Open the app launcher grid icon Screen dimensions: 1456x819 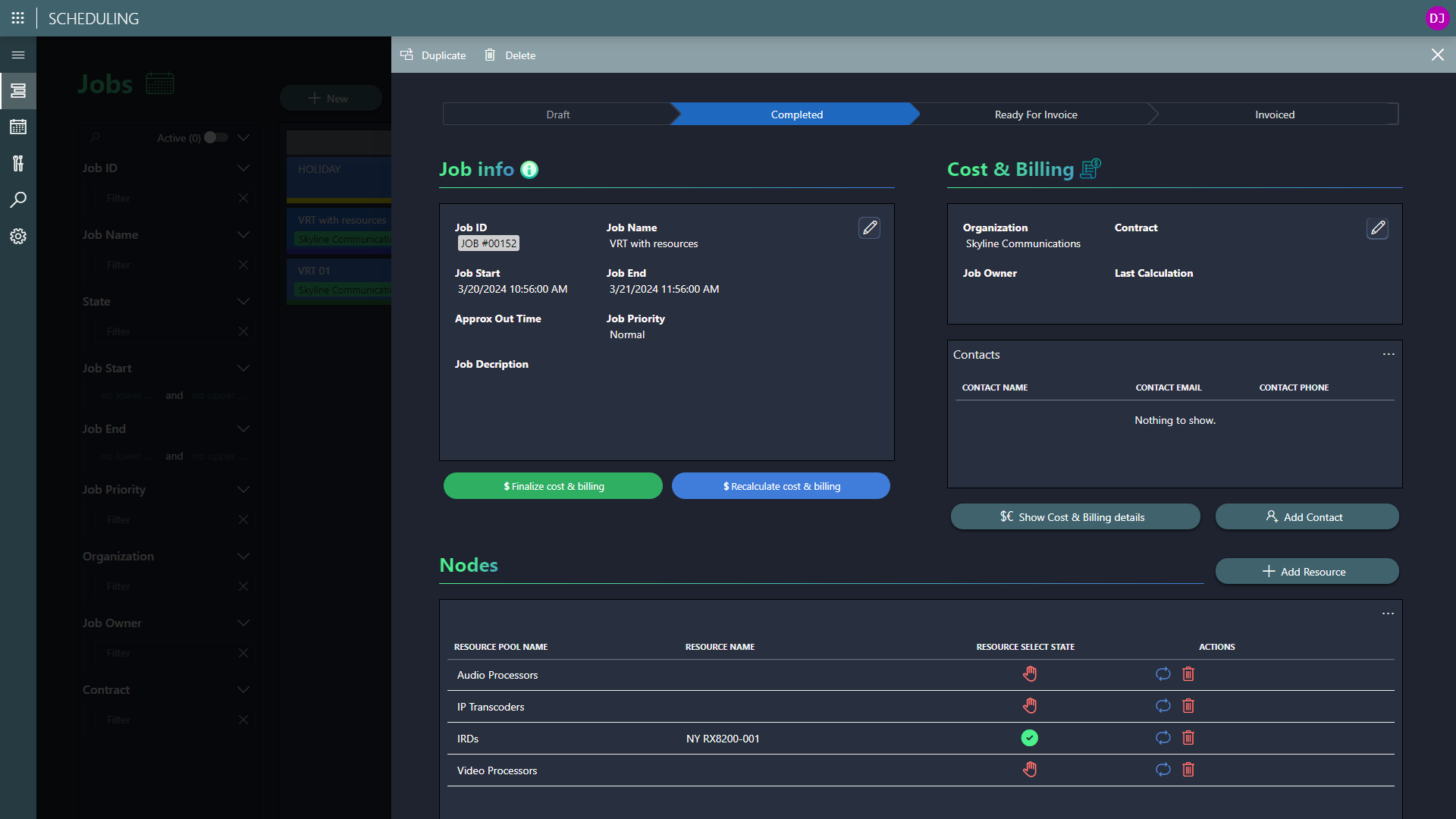tap(18, 18)
